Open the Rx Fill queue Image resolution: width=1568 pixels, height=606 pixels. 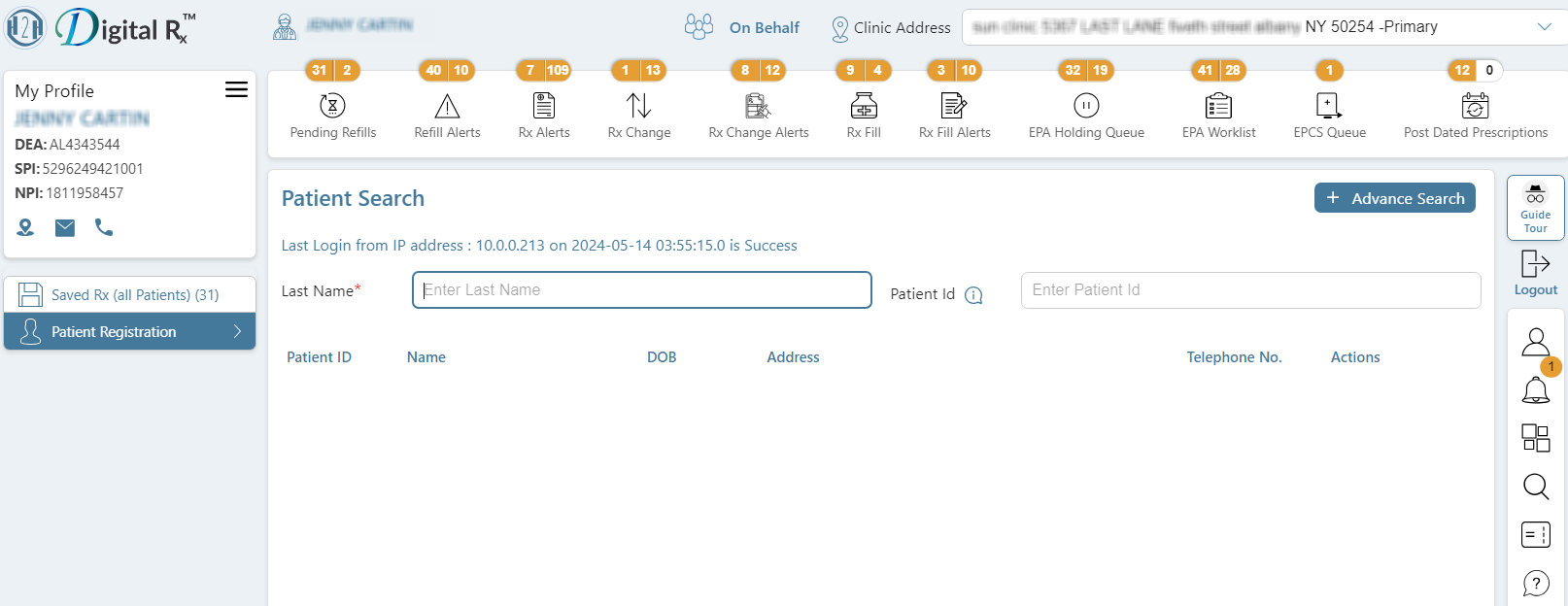click(864, 107)
